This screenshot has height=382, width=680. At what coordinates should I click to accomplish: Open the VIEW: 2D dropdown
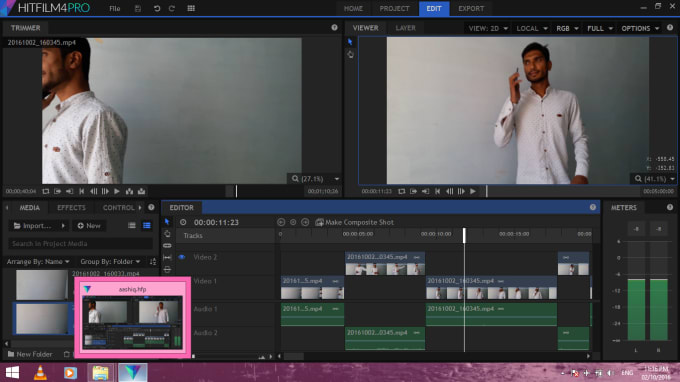[x=488, y=28]
